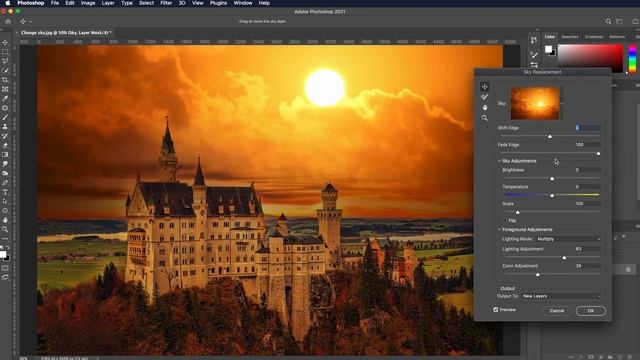
Task: Select the Gradient tool
Action: pyautogui.click(x=5, y=155)
